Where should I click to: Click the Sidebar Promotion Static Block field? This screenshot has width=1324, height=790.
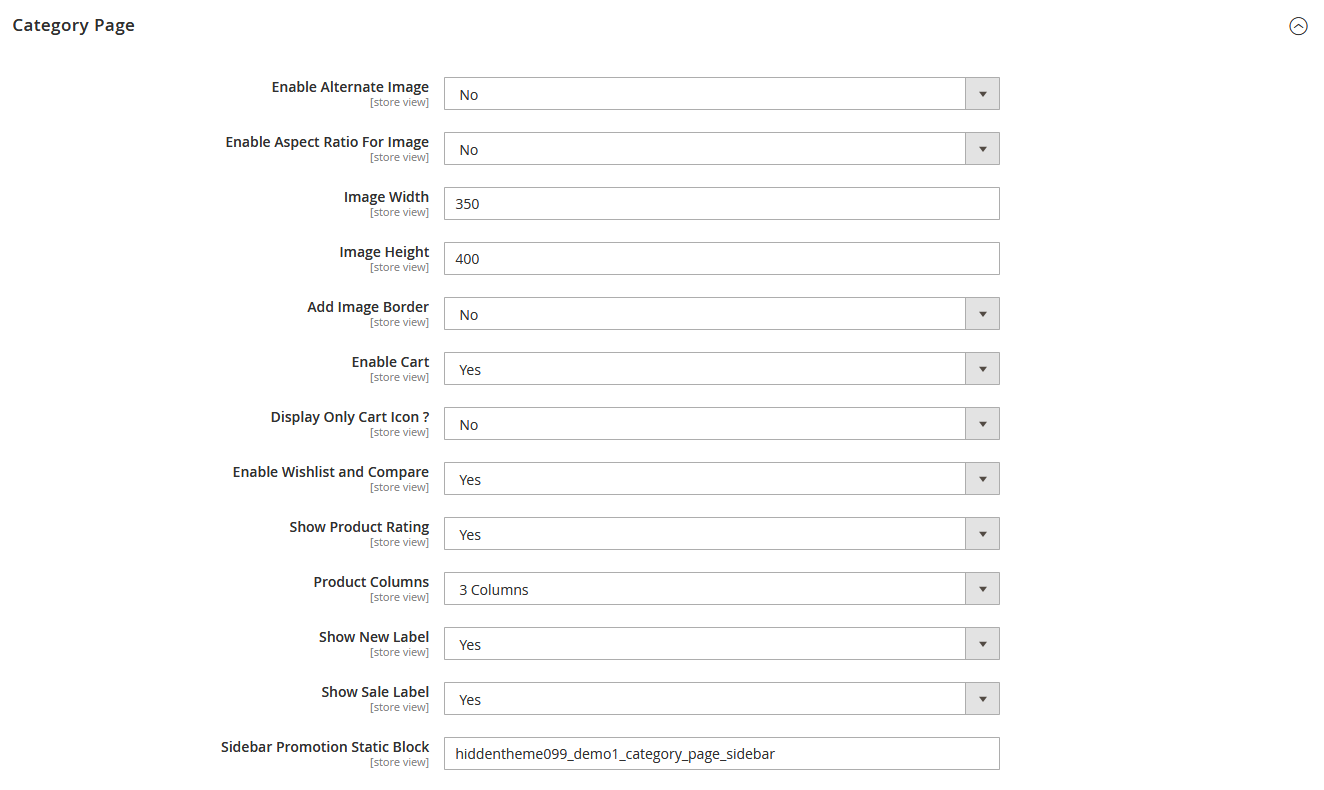[x=722, y=753]
